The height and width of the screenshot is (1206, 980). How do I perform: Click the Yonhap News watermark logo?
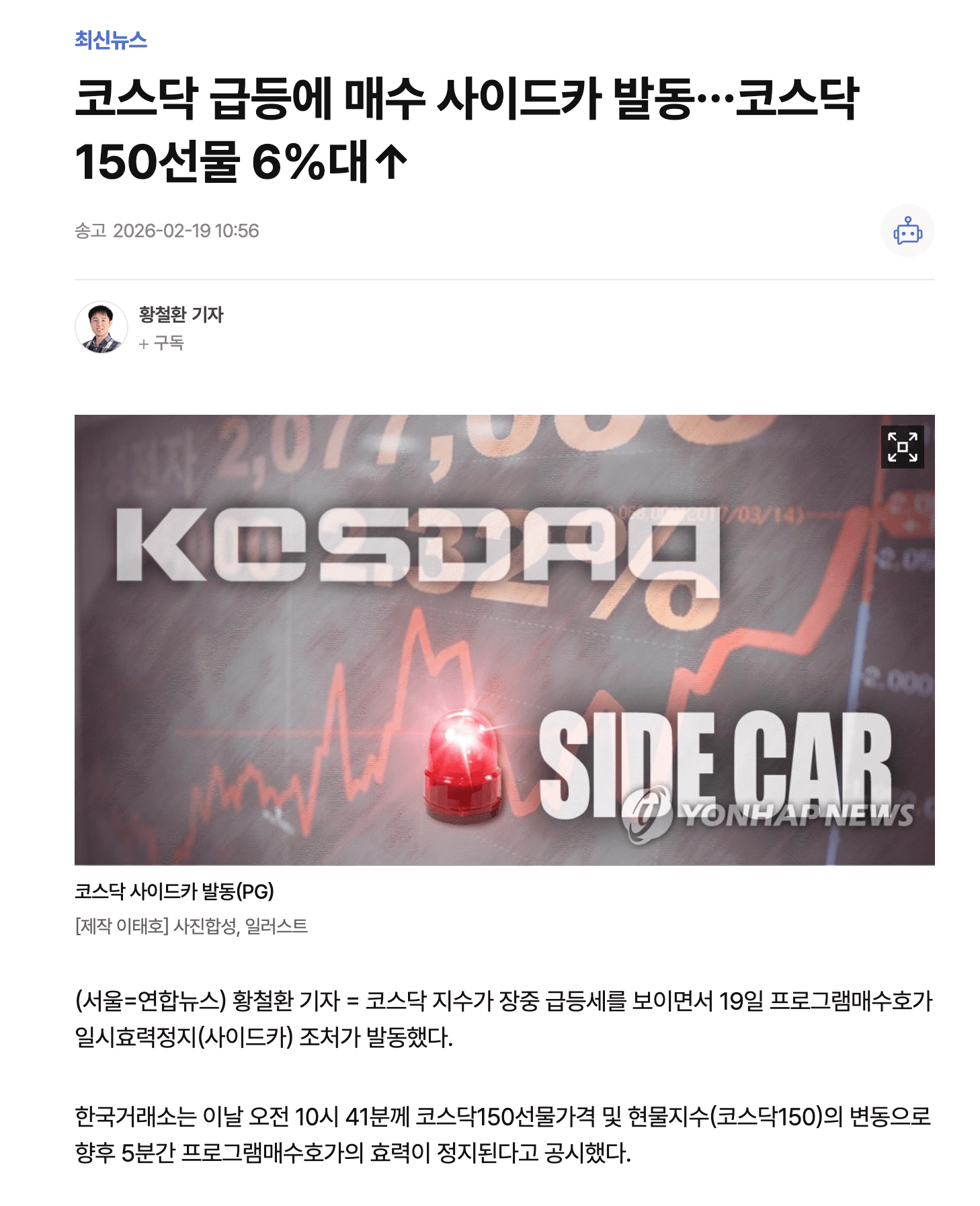(768, 813)
